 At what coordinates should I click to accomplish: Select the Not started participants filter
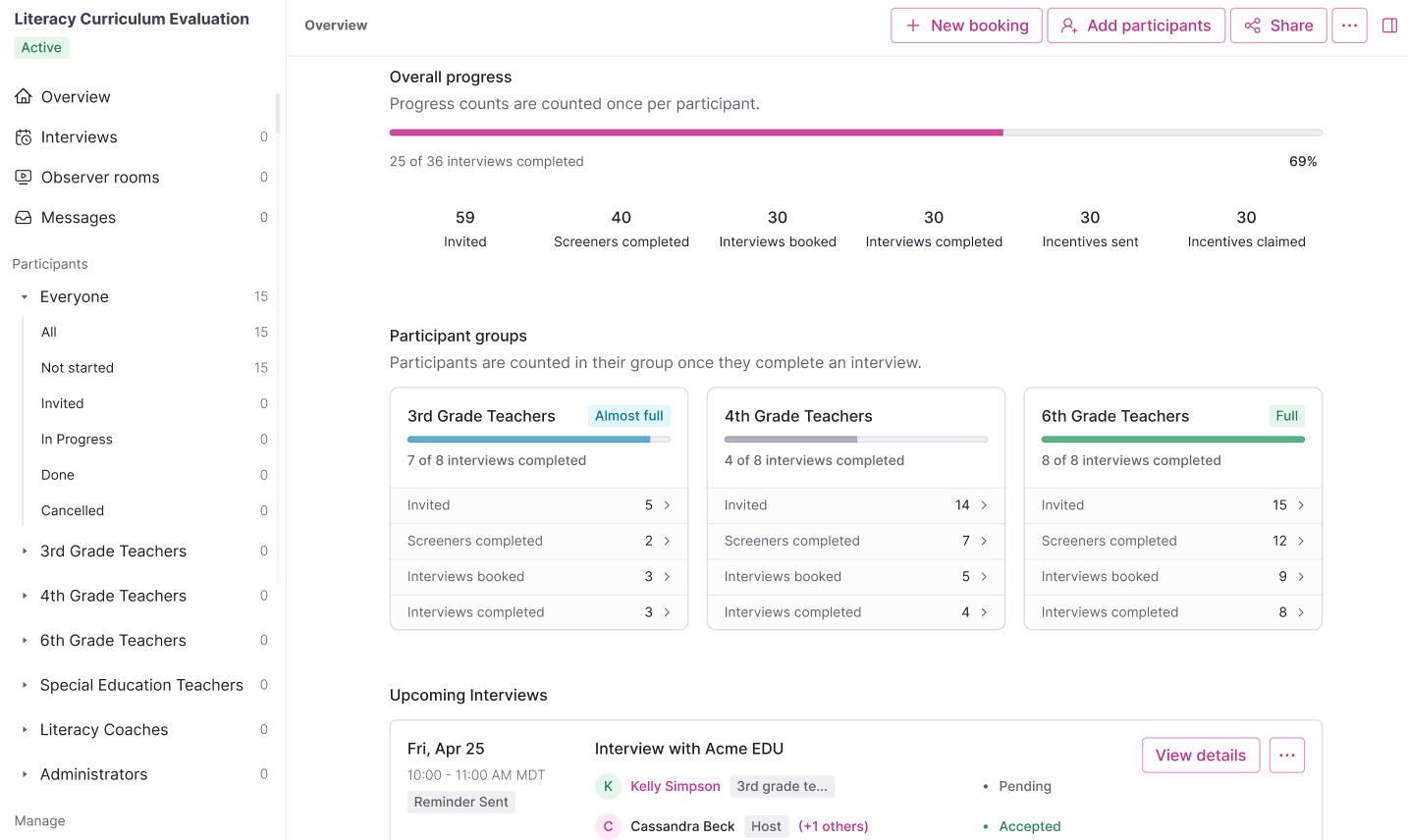click(x=78, y=368)
